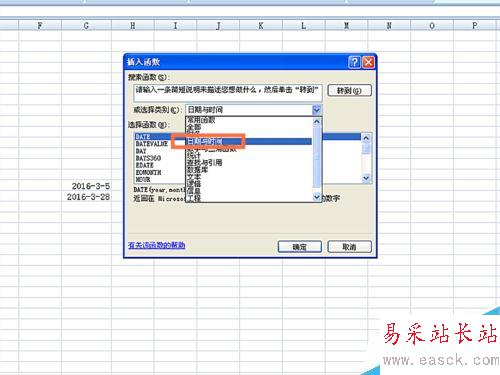
Task: Select column O header
Action: (432, 25)
